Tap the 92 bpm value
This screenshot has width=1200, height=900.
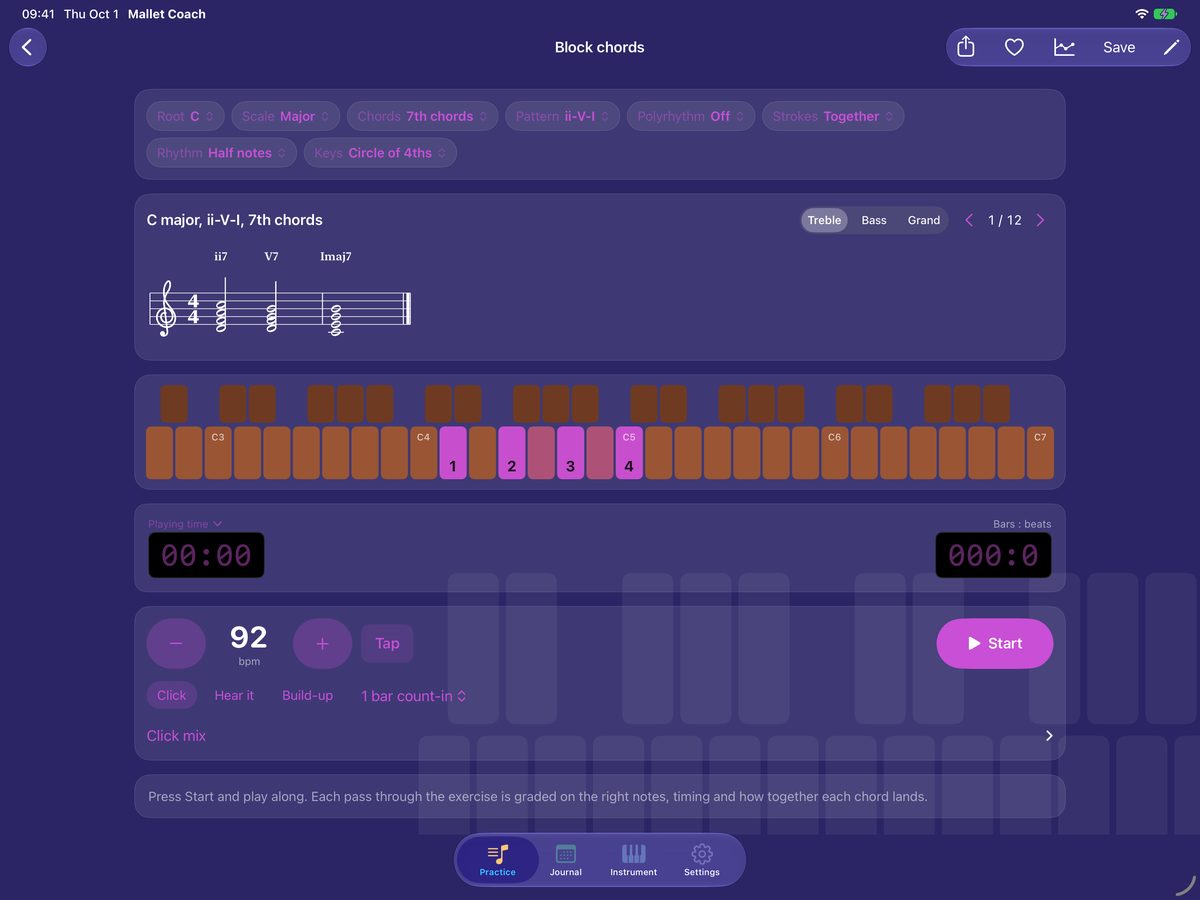(x=249, y=643)
